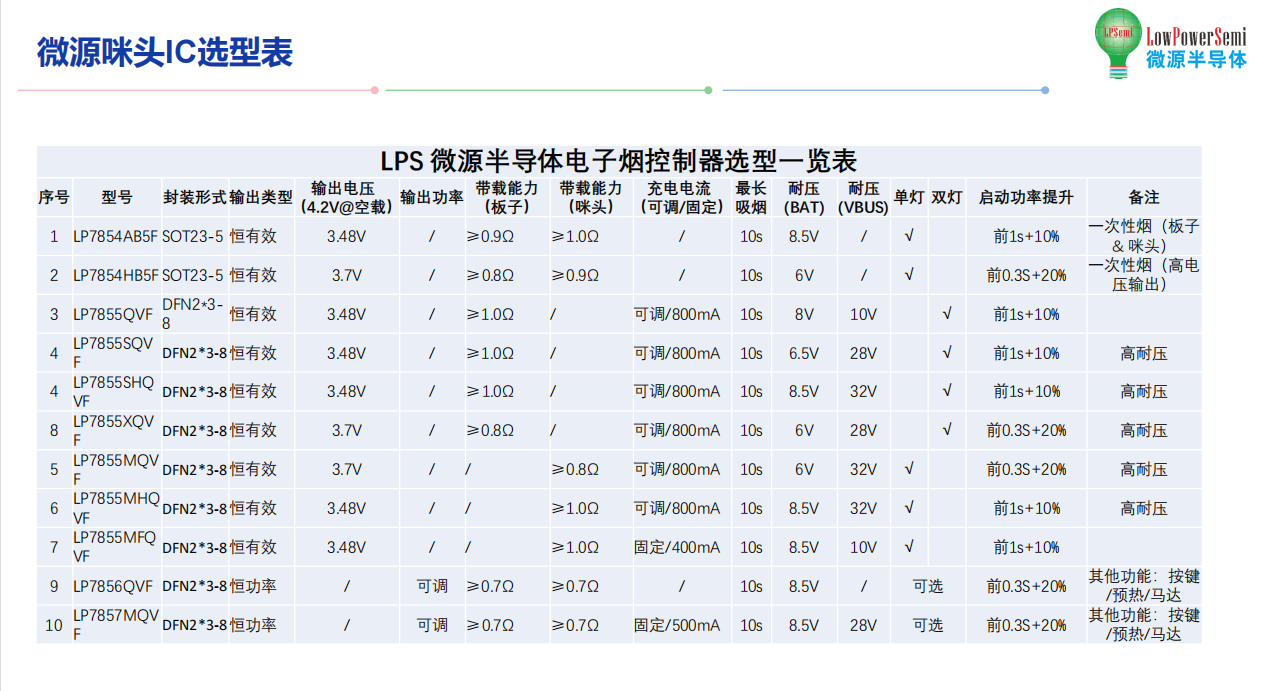Image resolution: width=1280 pixels, height=691 pixels.
Task: Click the 启动功率提升 column header
Action: click(1026, 197)
